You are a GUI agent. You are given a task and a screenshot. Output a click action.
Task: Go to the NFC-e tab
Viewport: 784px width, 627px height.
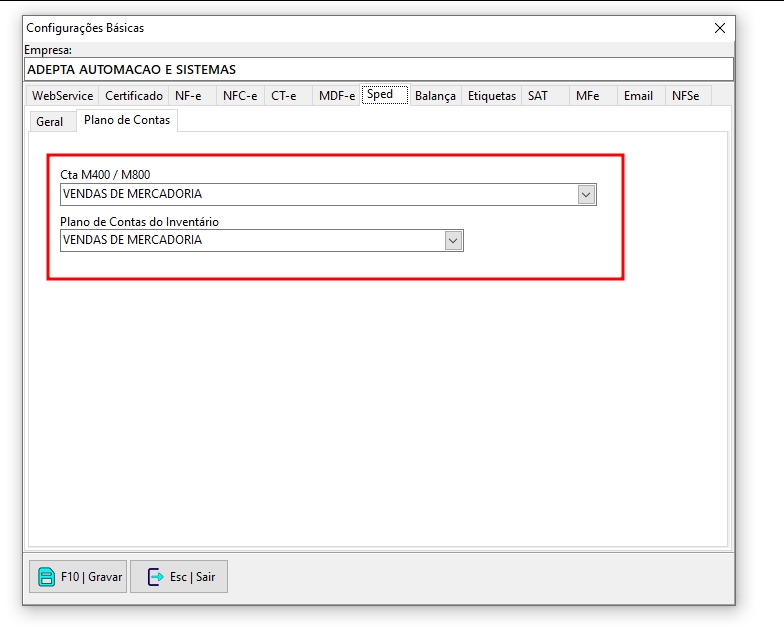(239, 96)
